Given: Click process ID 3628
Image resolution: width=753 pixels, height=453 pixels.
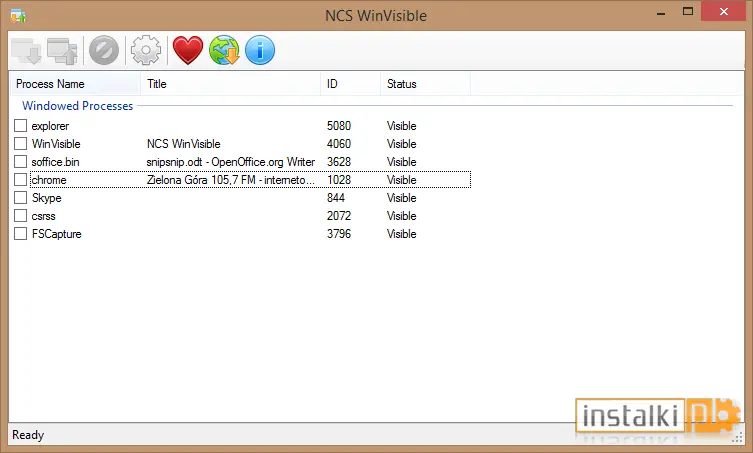Looking at the screenshot, I should 339,162.
